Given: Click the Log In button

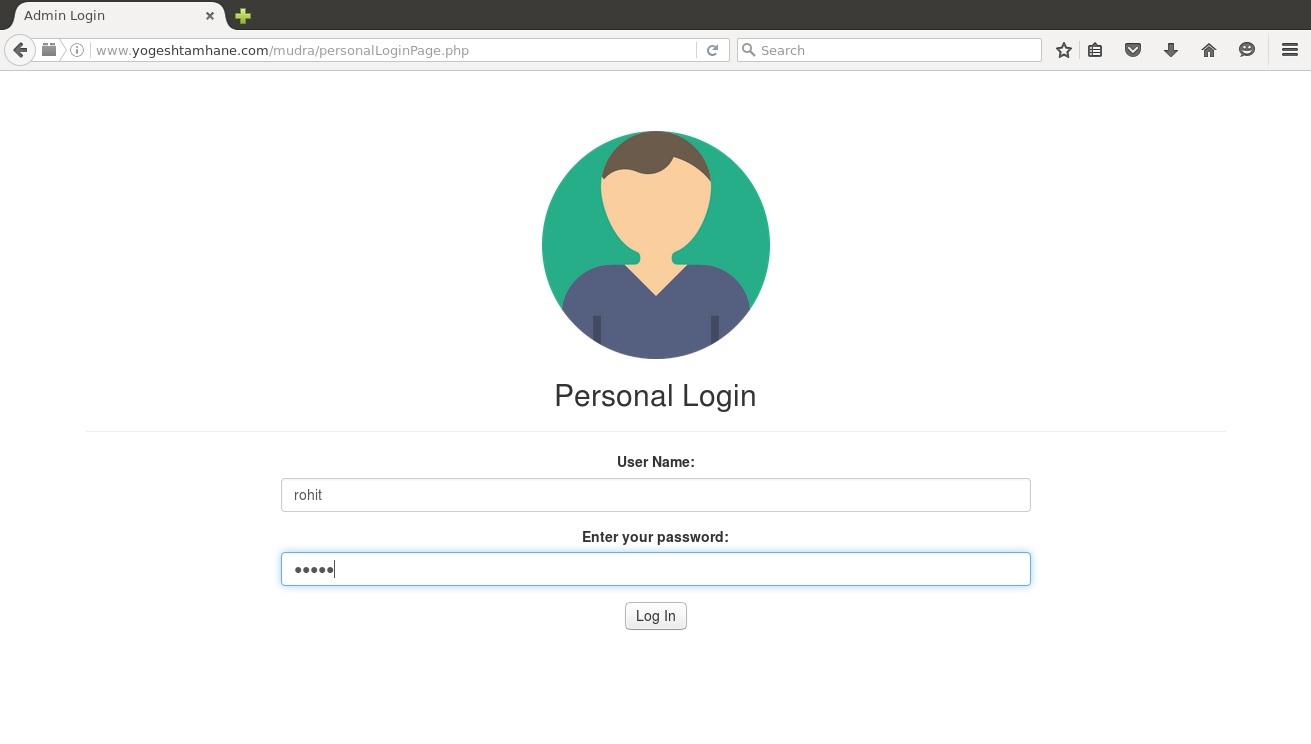Looking at the screenshot, I should 656,616.
